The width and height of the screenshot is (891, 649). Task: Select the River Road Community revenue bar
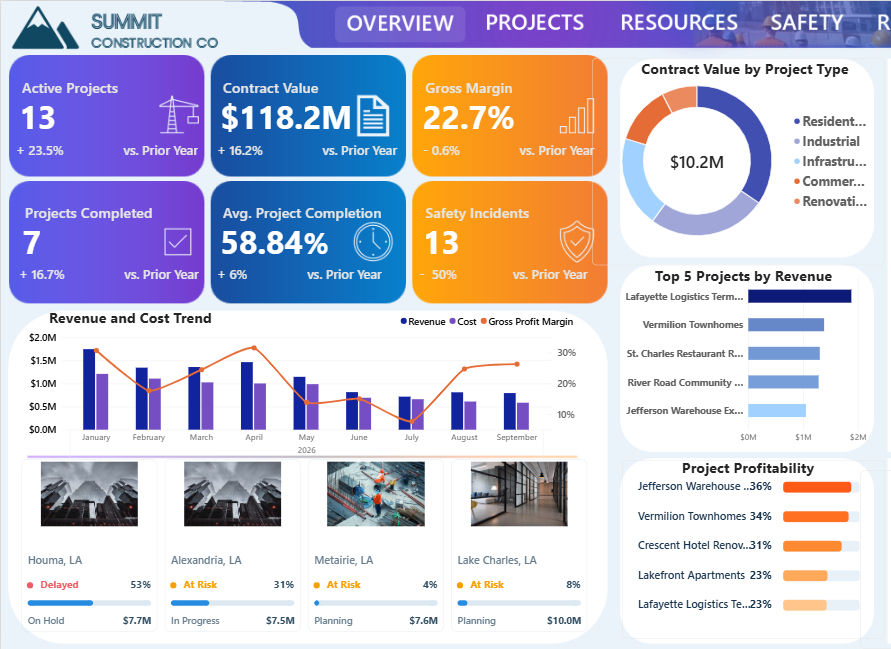(x=784, y=382)
